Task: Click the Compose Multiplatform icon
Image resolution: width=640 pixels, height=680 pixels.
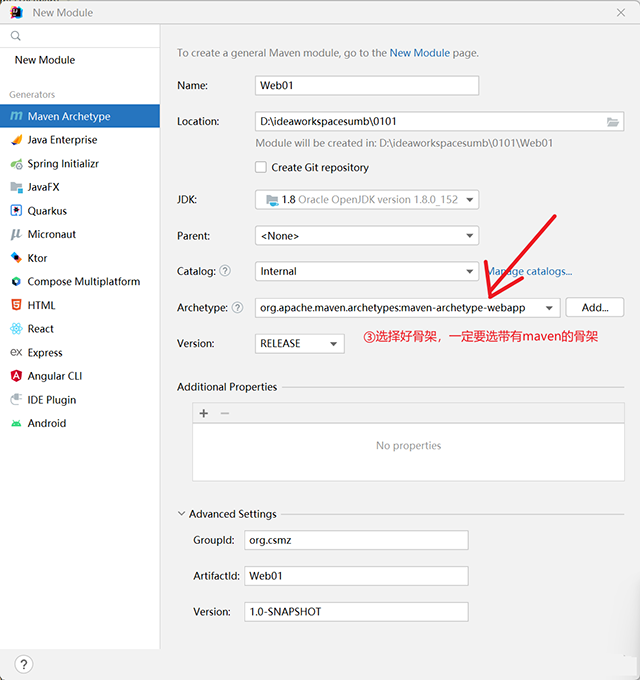Action: coord(16,281)
